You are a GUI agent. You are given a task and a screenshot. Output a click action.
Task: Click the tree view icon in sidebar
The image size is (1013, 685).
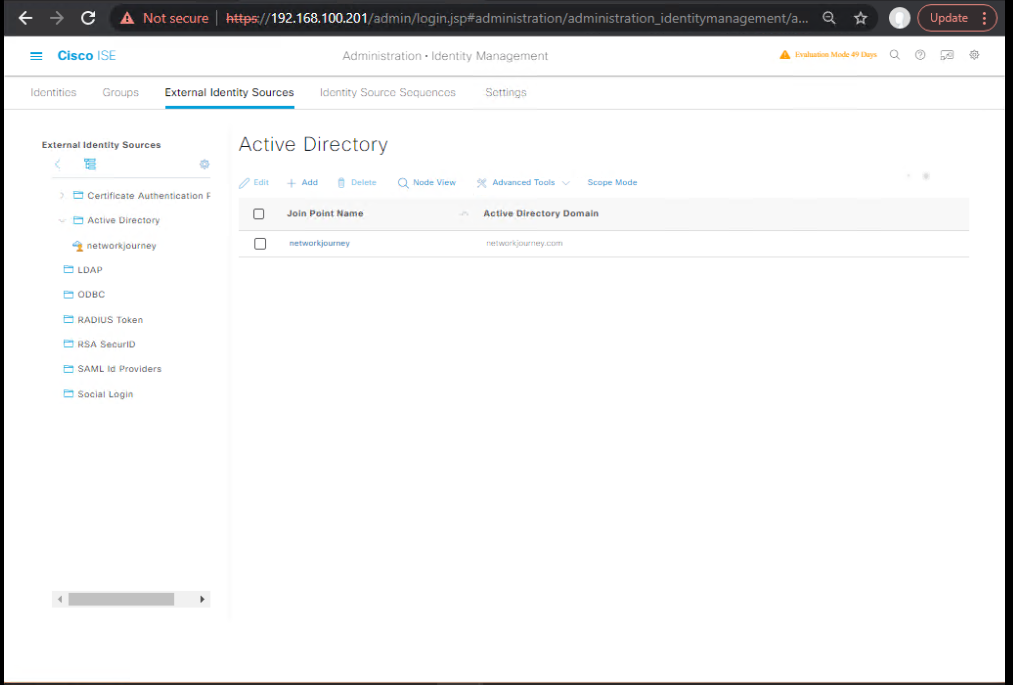click(x=90, y=164)
